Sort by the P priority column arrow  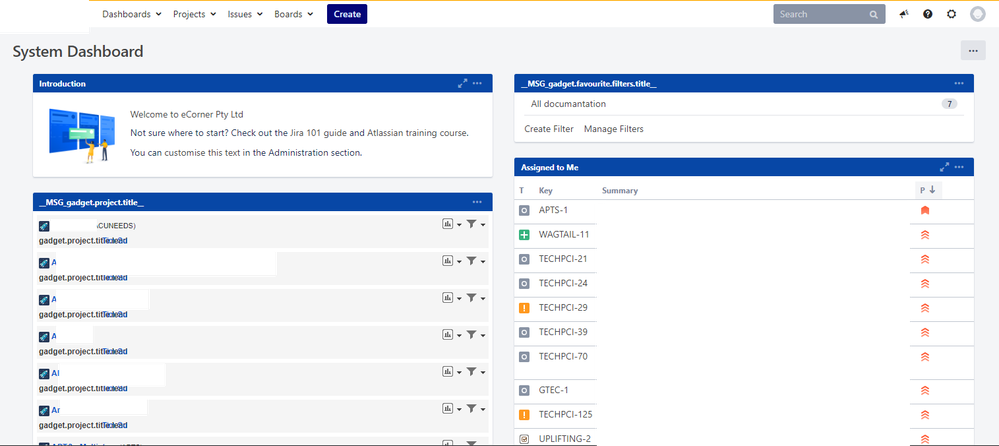(x=932, y=190)
